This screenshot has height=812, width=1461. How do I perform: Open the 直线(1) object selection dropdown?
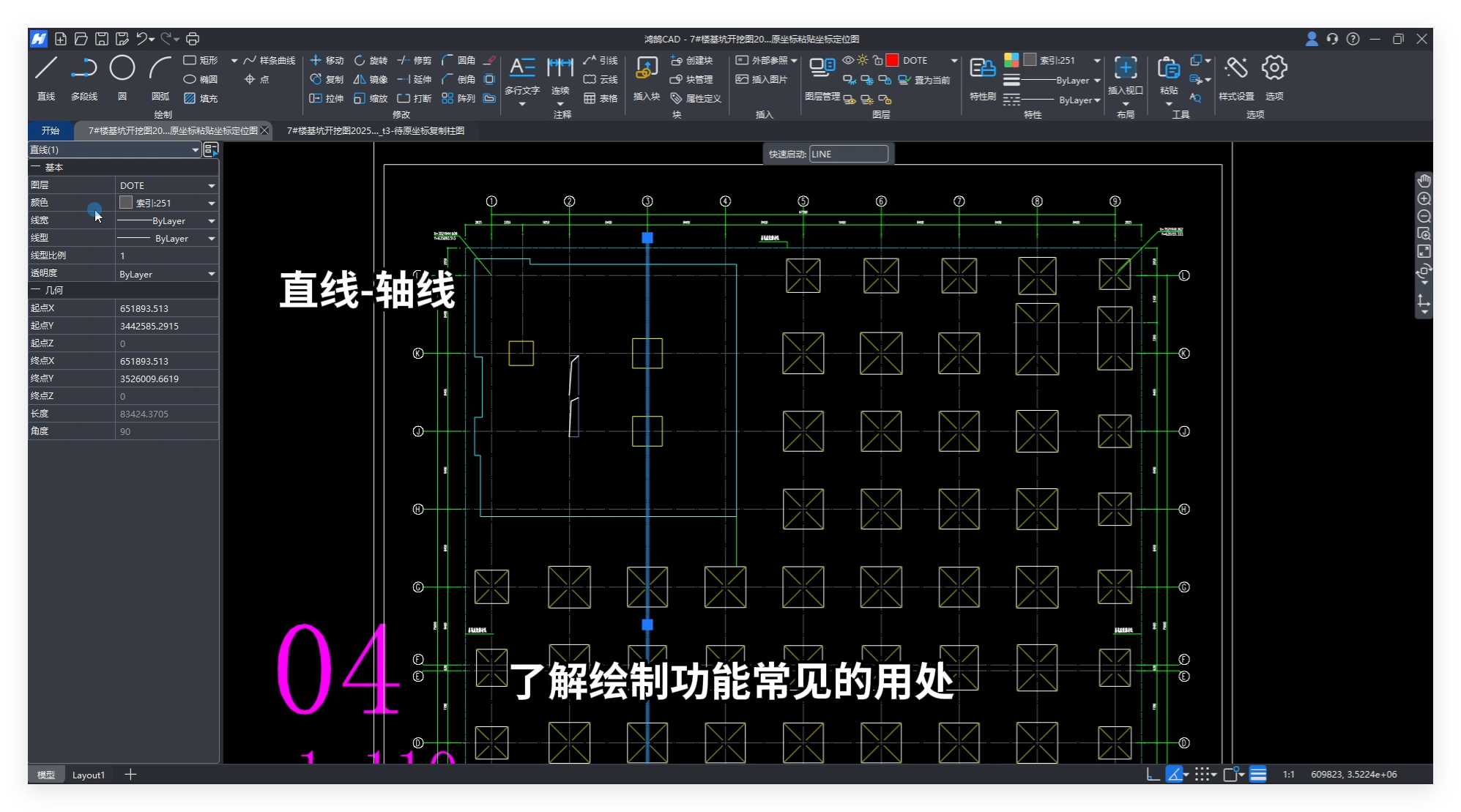[195, 149]
